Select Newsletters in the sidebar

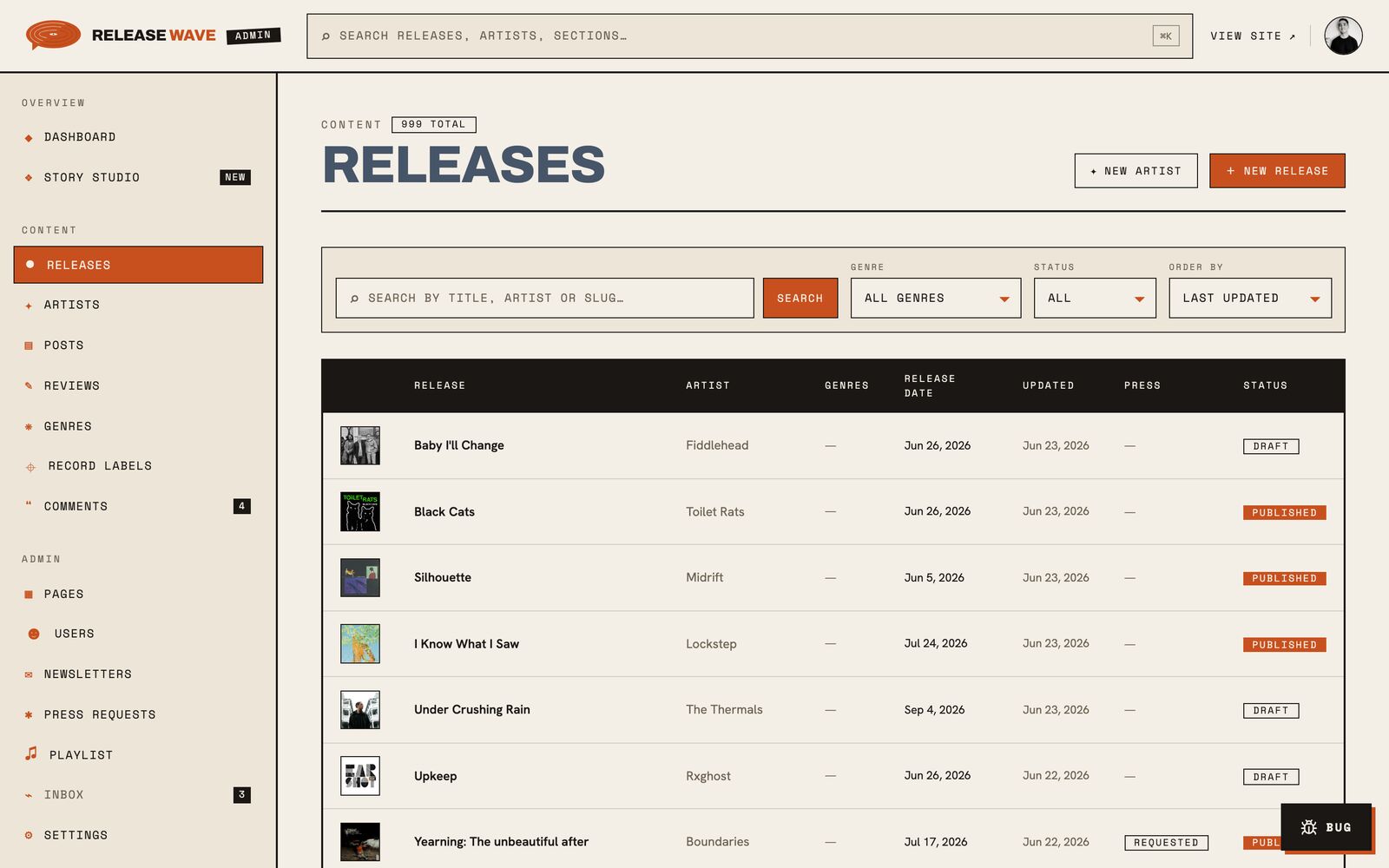point(138,674)
